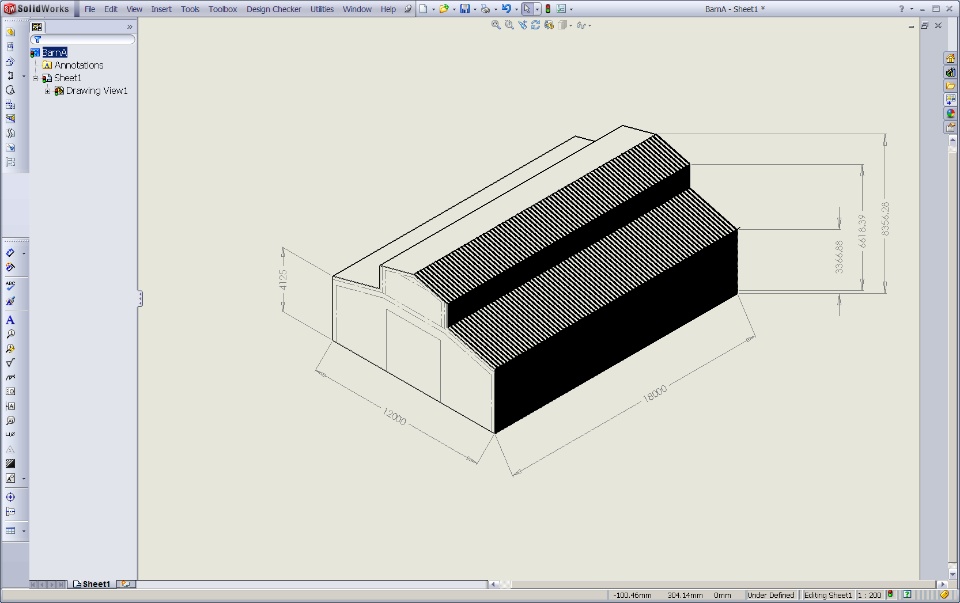
Task: Switch to the Sheet1 tab
Action: click(x=93, y=584)
